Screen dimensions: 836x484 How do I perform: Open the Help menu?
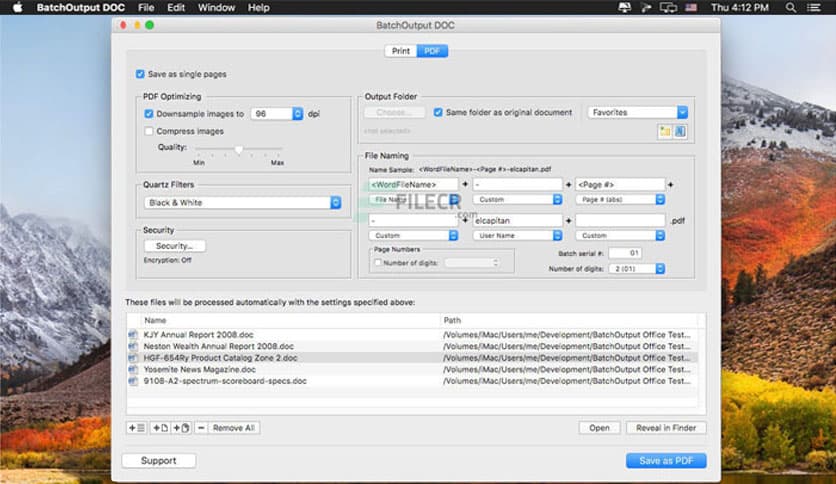tap(259, 7)
